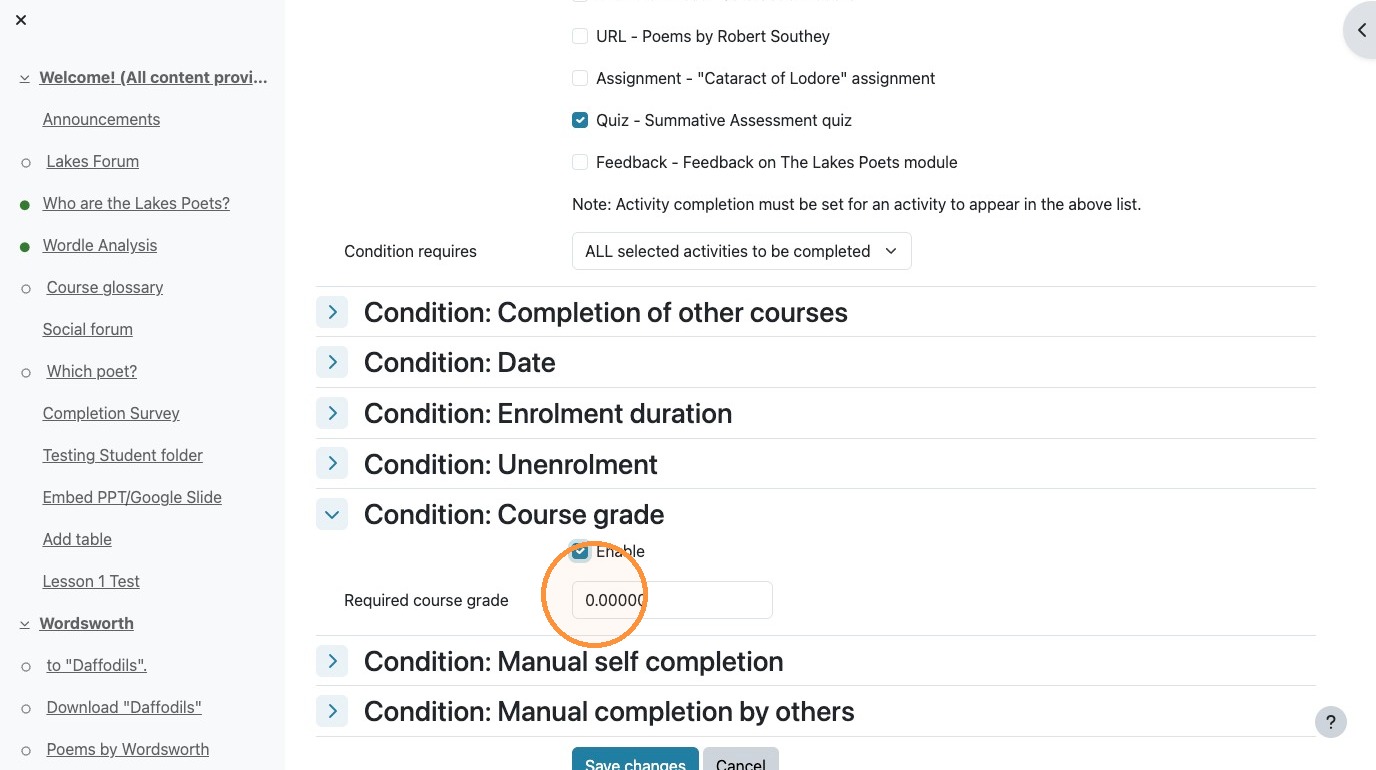The height and width of the screenshot is (770, 1376).
Task: Click completion circle beside Which poet?
Action: [x=26, y=372]
